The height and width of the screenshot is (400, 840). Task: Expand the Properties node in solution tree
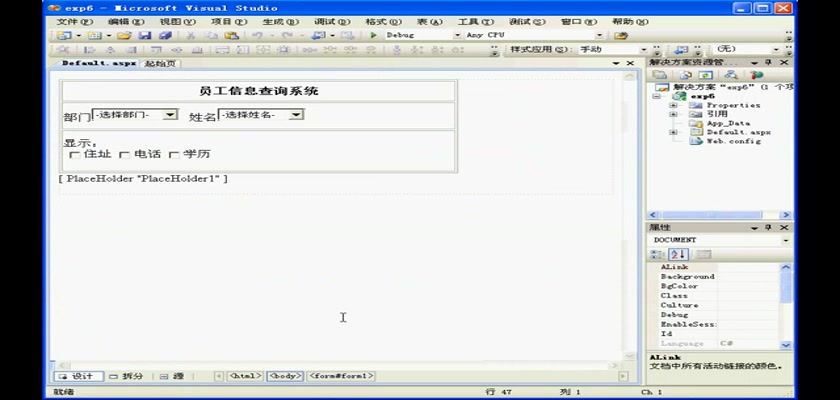coord(673,105)
